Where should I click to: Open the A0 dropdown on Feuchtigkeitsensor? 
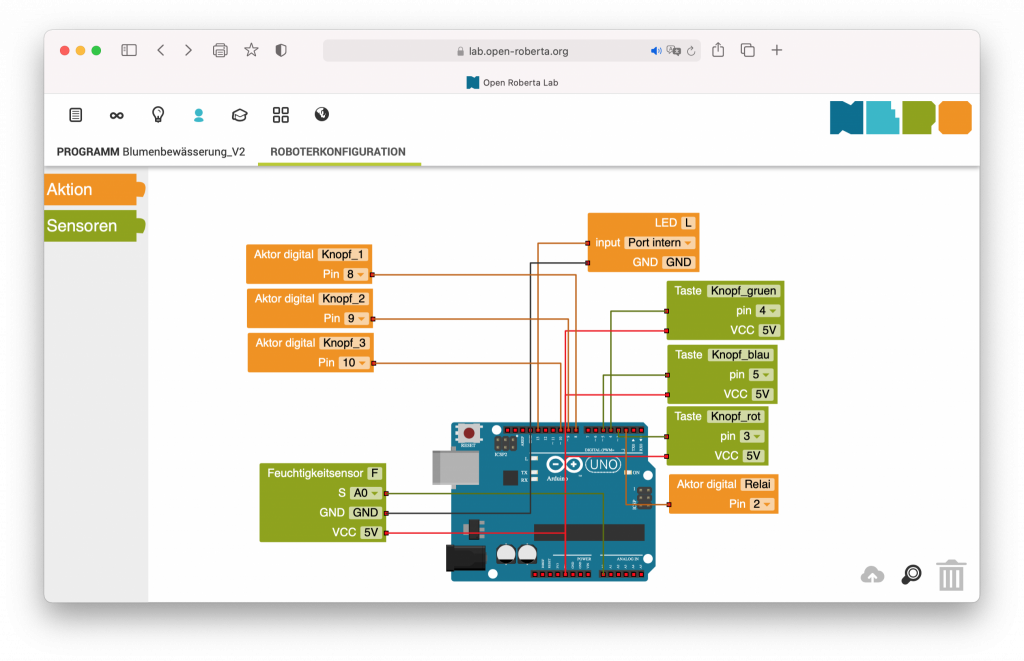(x=366, y=493)
